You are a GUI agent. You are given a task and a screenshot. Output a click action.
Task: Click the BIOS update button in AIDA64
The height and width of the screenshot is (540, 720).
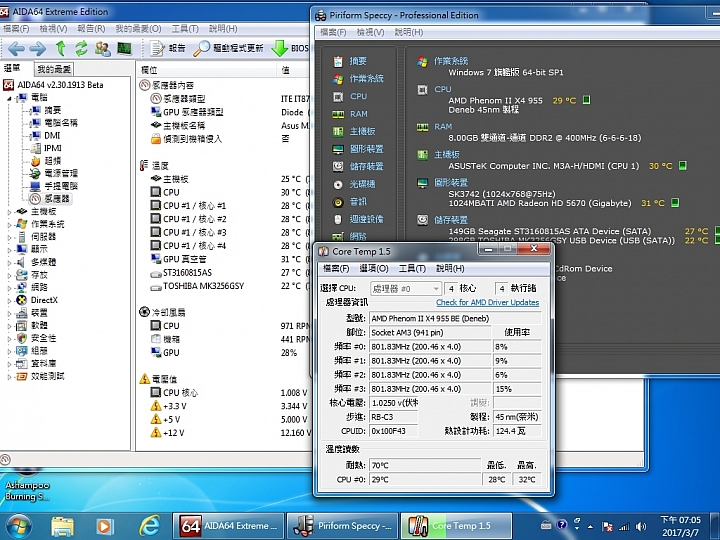(x=290, y=48)
